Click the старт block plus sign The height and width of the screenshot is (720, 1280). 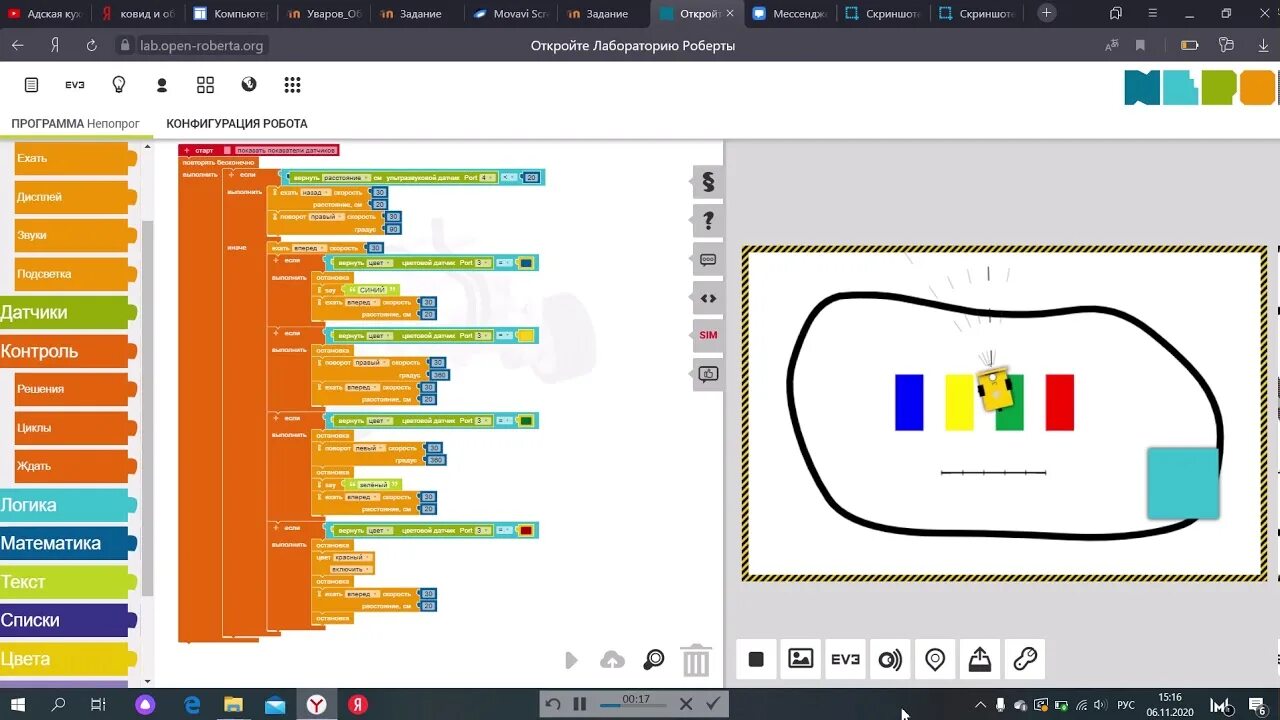pyautogui.click(x=187, y=150)
